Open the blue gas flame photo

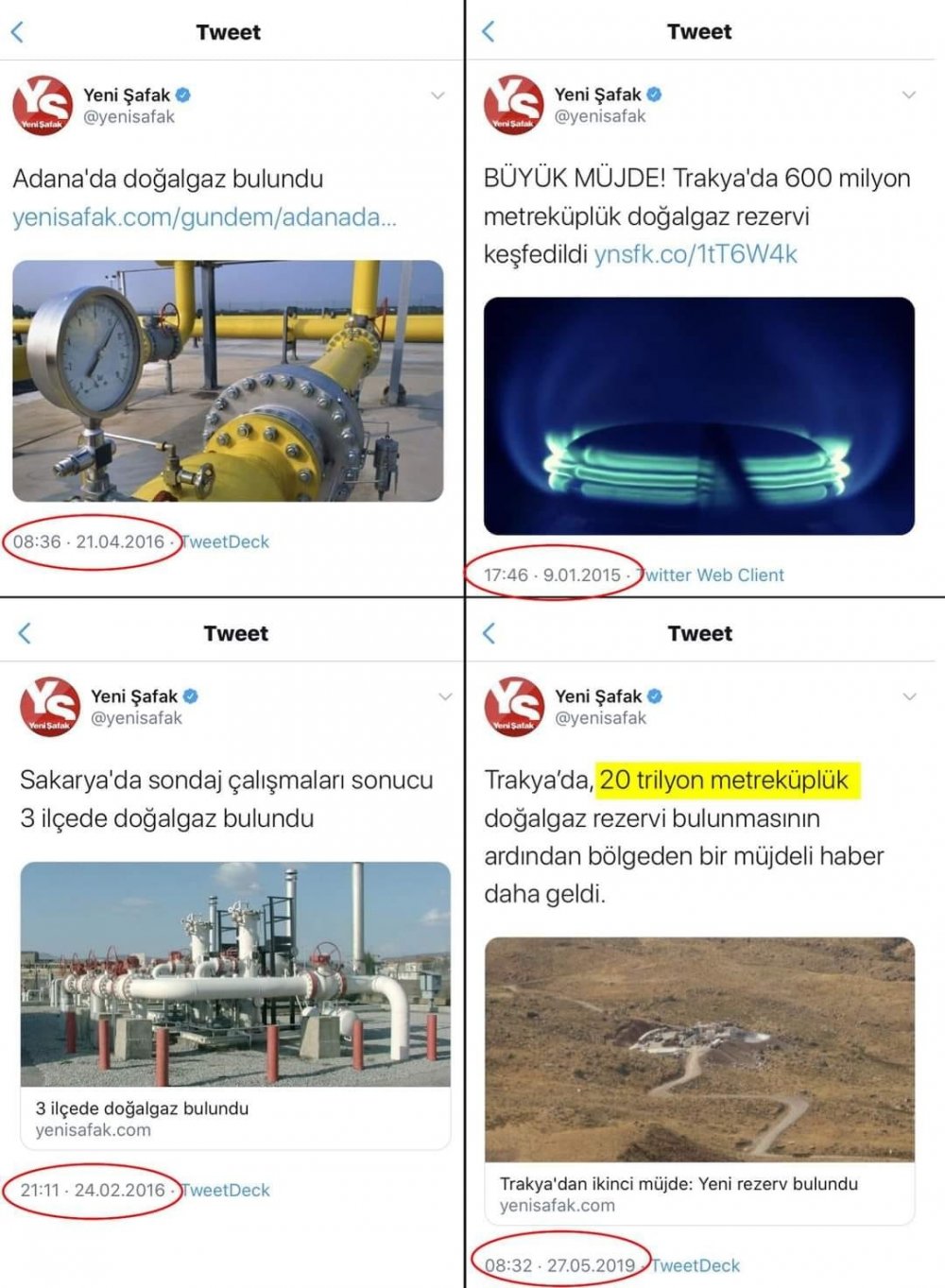[x=699, y=416]
